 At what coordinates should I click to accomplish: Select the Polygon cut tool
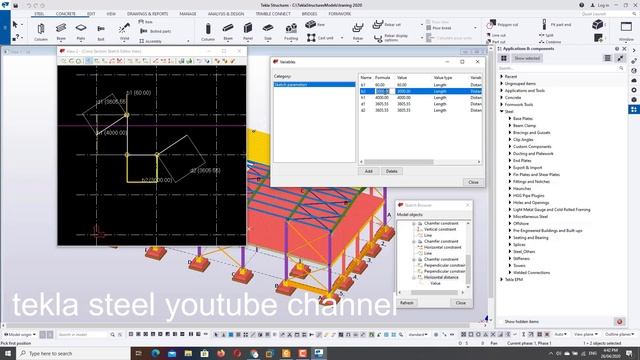[502, 24]
